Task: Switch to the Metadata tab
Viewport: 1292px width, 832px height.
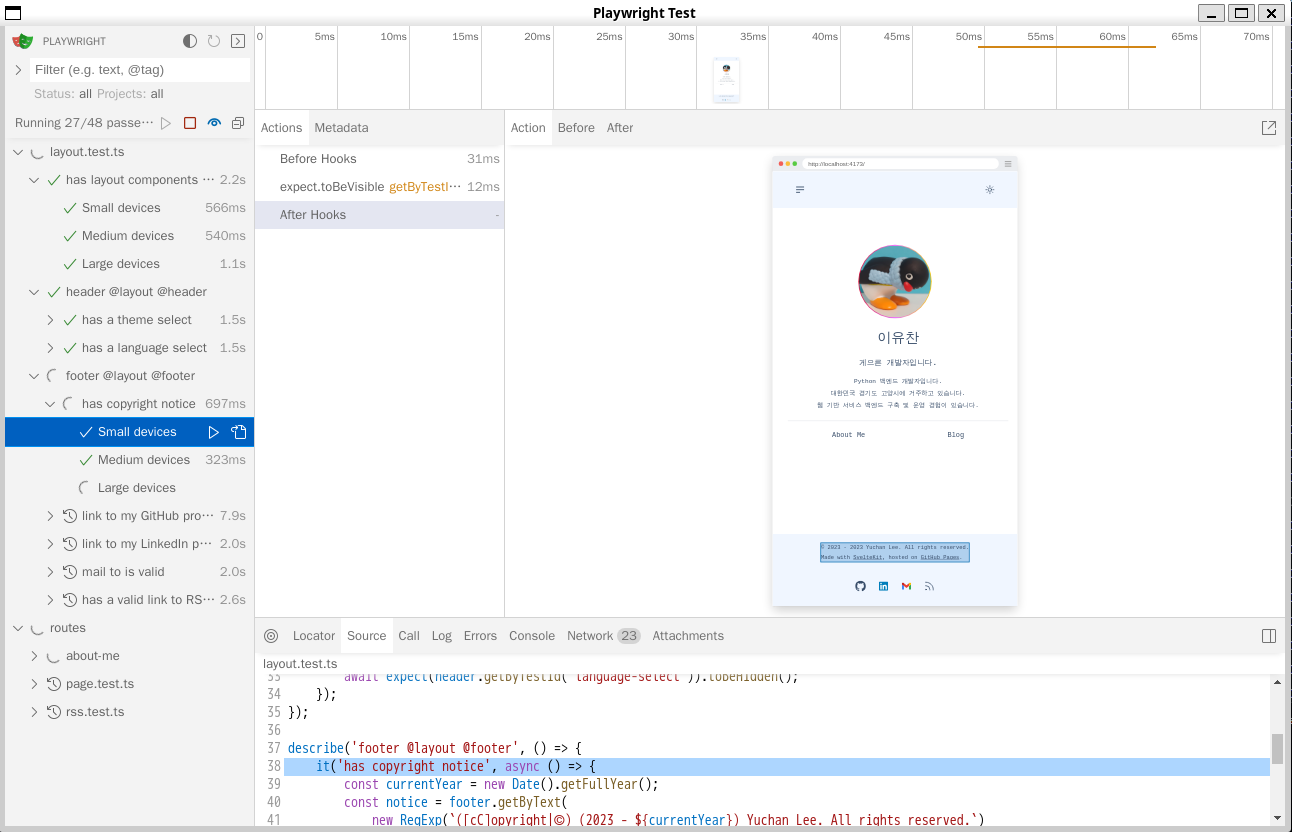Action: [341, 128]
